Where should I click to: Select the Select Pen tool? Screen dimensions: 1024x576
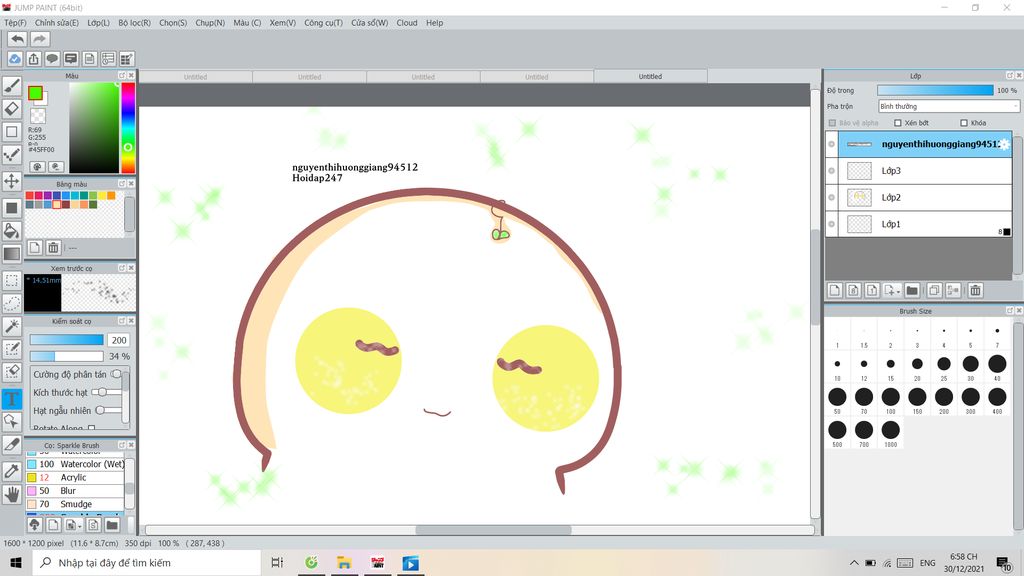click(12, 349)
